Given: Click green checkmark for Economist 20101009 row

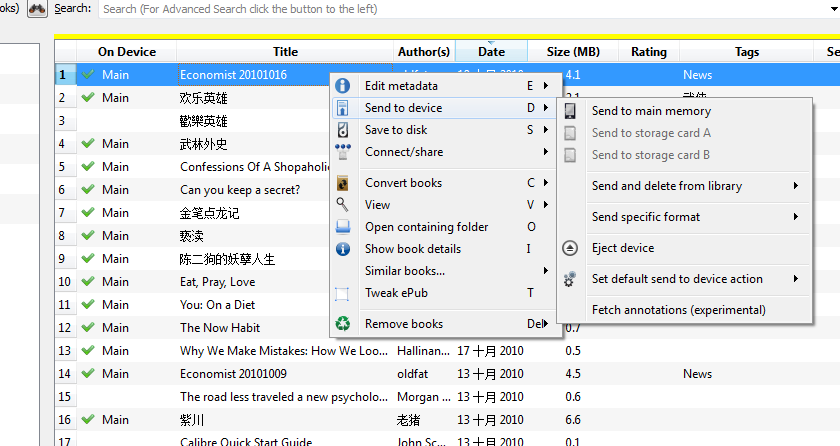Looking at the screenshot, I should pos(88,374).
